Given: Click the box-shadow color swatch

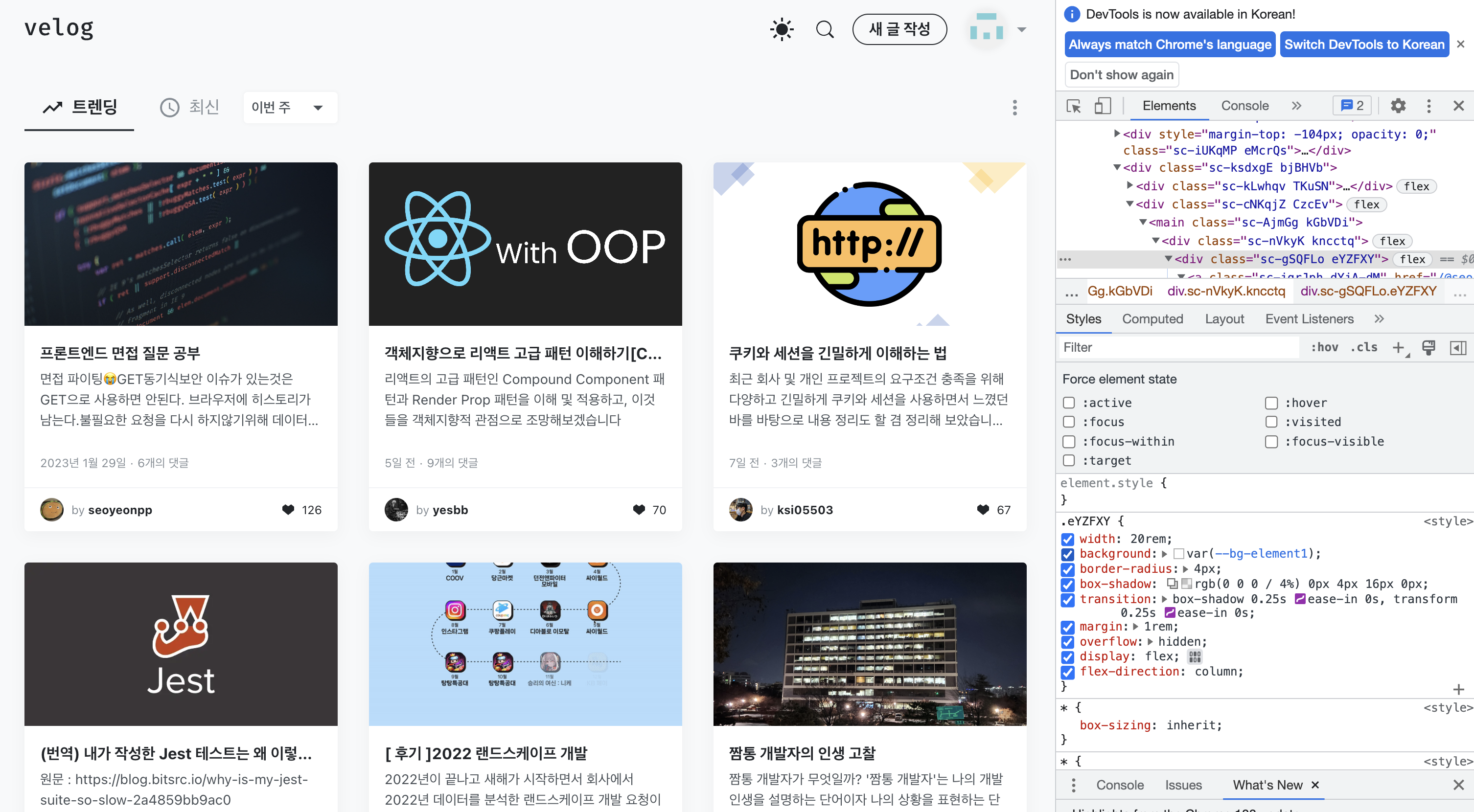Looking at the screenshot, I should tap(1187, 584).
